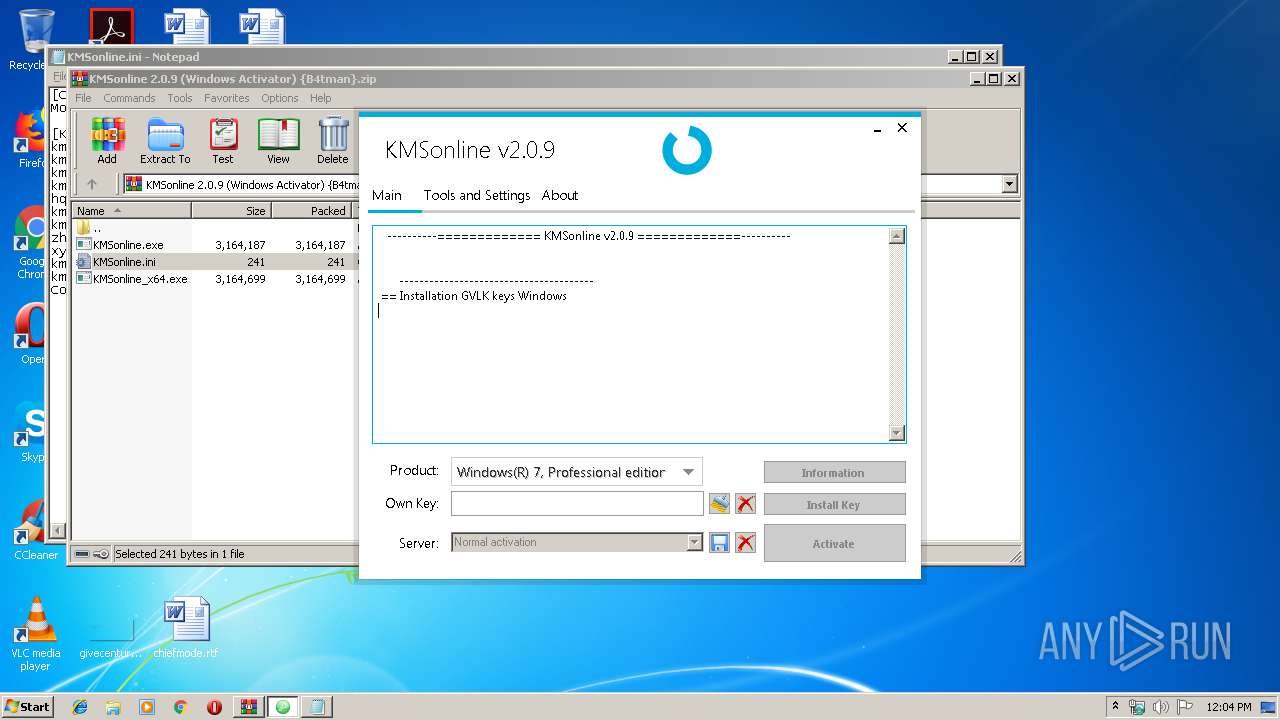The width and height of the screenshot is (1280, 720).
Task: Show hidden tray icons arrow
Action: pyautogui.click(x=1116, y=707)
